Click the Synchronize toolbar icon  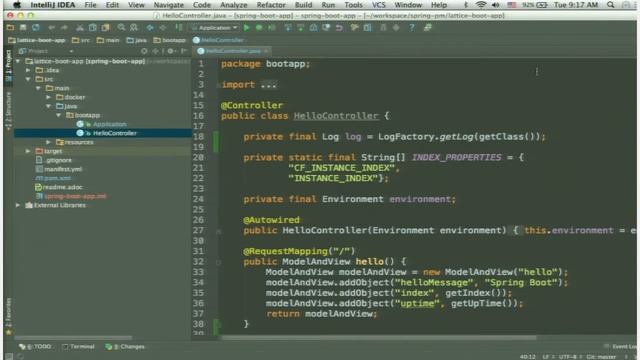[36, 28]
